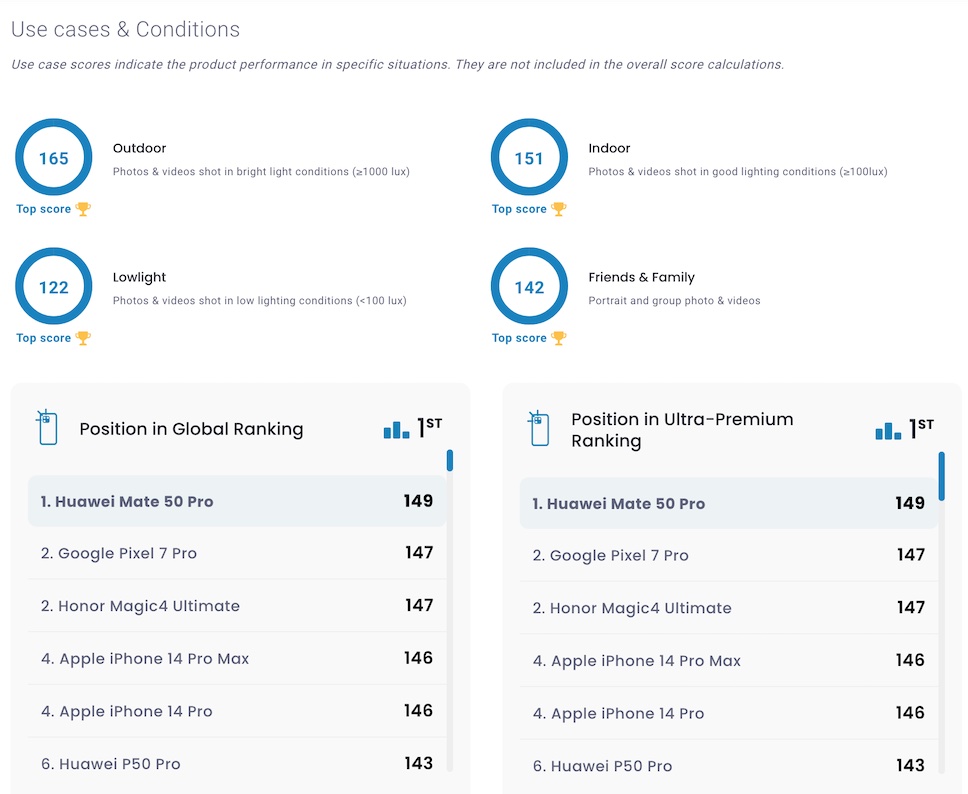The height and width of the screenshot is (794, 968).
Task: Click Top score label under Lowlight
Action: (x=43, y=338)
